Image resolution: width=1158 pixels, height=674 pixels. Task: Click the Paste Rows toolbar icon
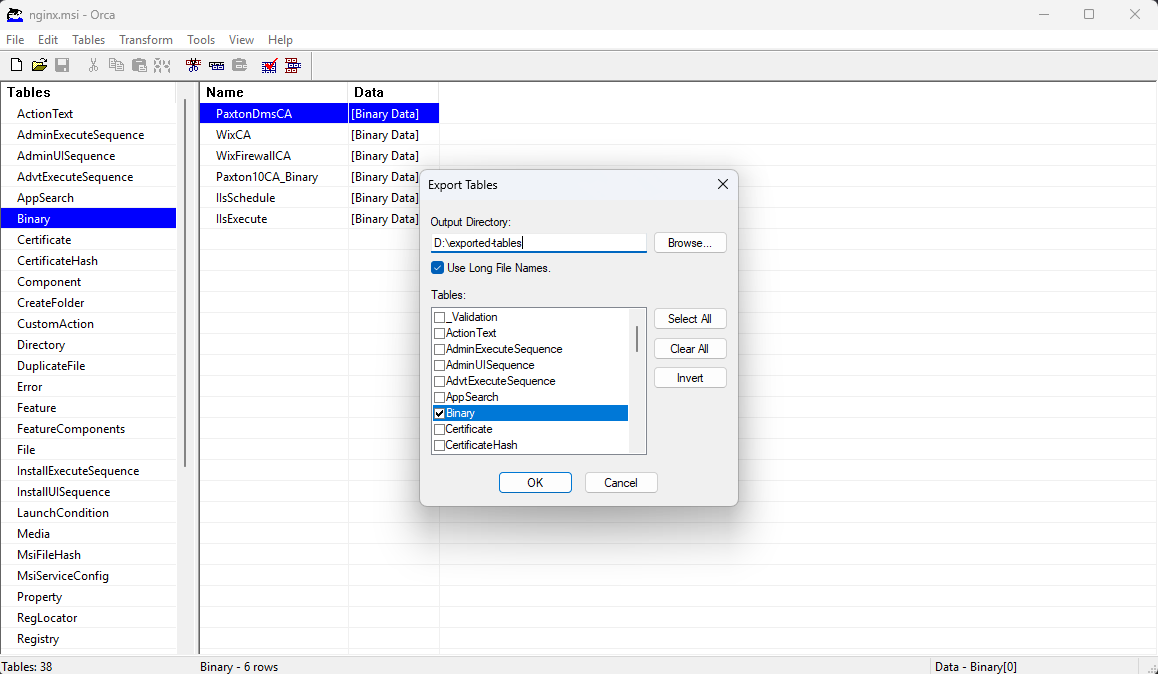point(239,64)
